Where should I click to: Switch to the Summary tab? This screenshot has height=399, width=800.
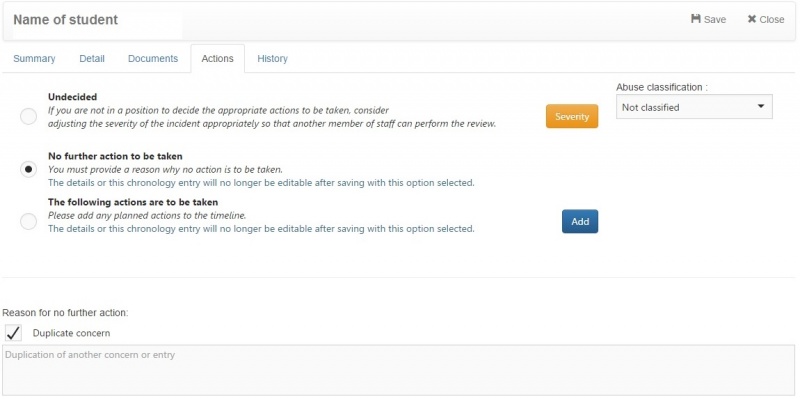(34, 59)
